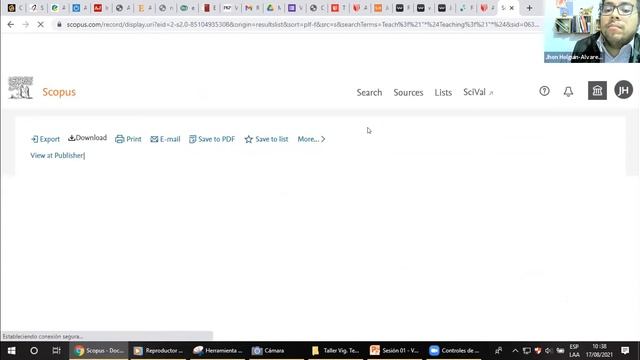This screenshot has height=360, width=640.
Task: Export the document record
Action: [45, 139]
